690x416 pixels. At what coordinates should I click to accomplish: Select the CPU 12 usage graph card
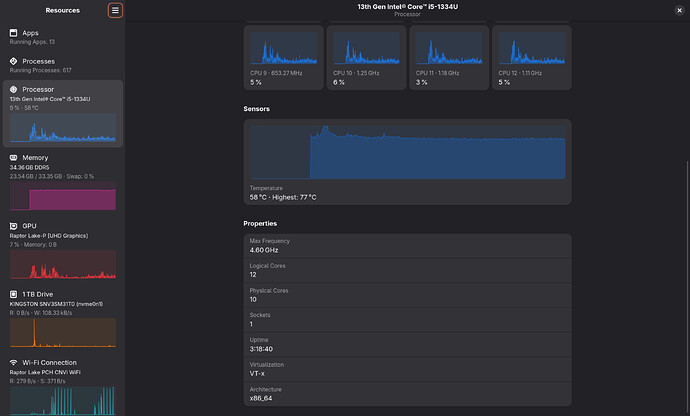(532, 58)
